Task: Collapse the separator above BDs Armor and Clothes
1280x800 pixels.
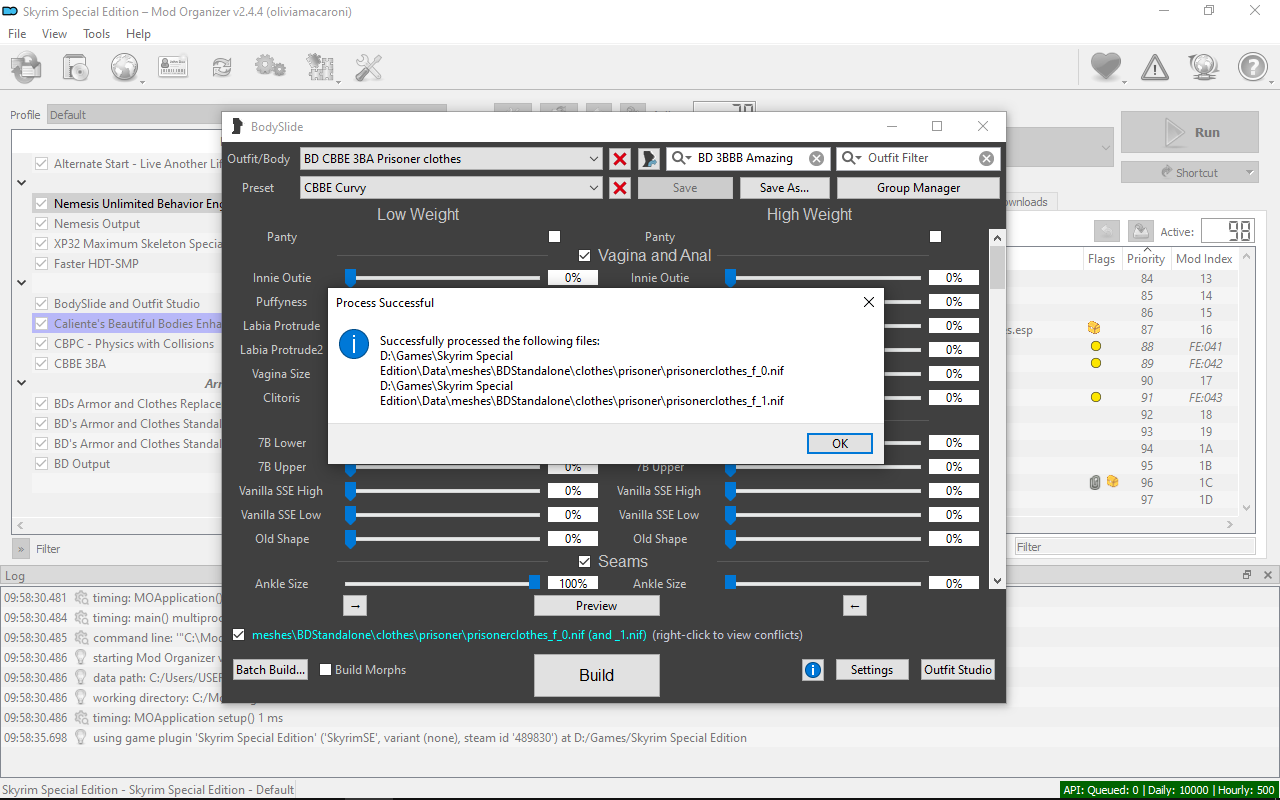Action: click(21, 383)
